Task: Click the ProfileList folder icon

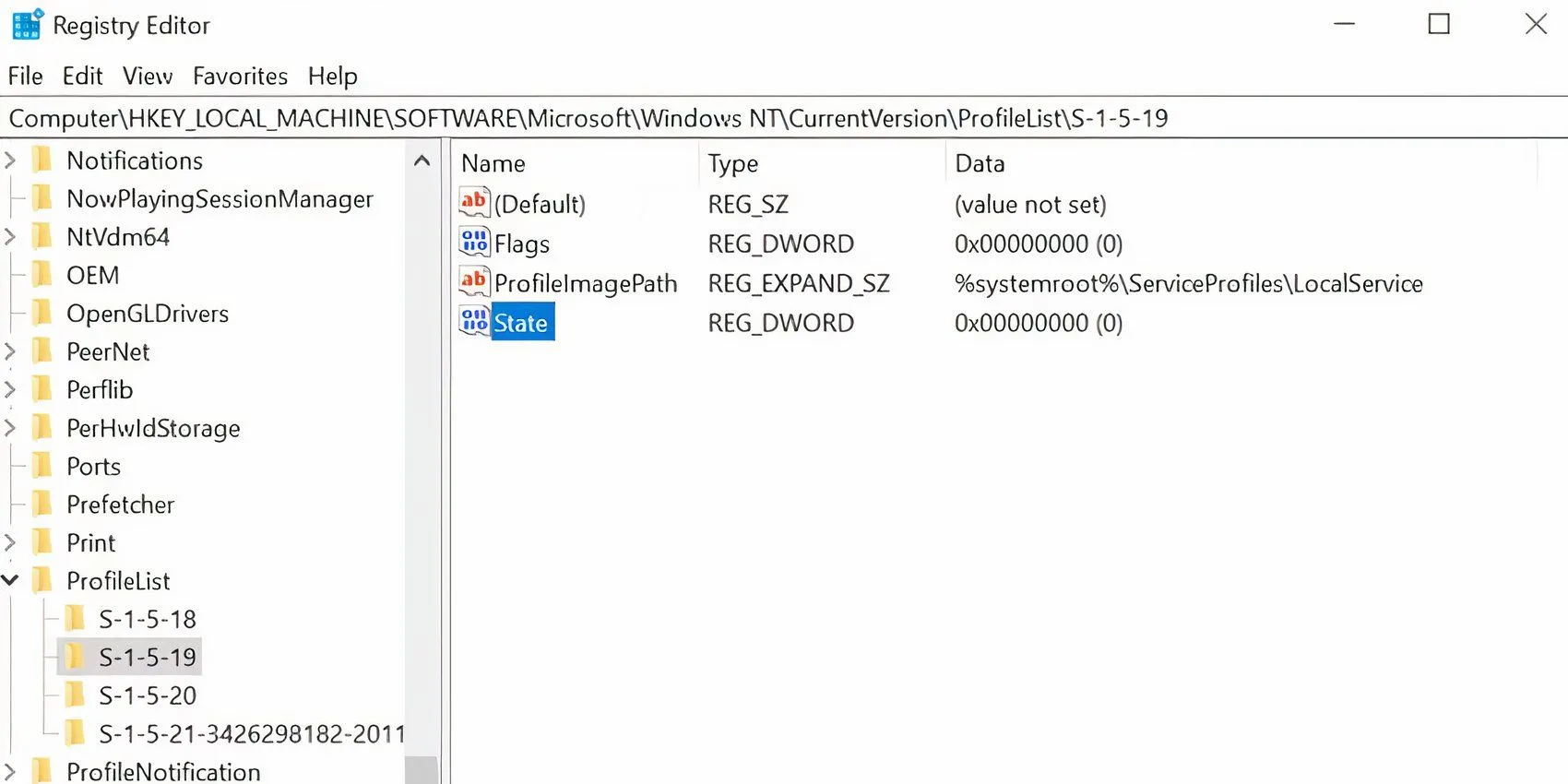Action: 42,581
